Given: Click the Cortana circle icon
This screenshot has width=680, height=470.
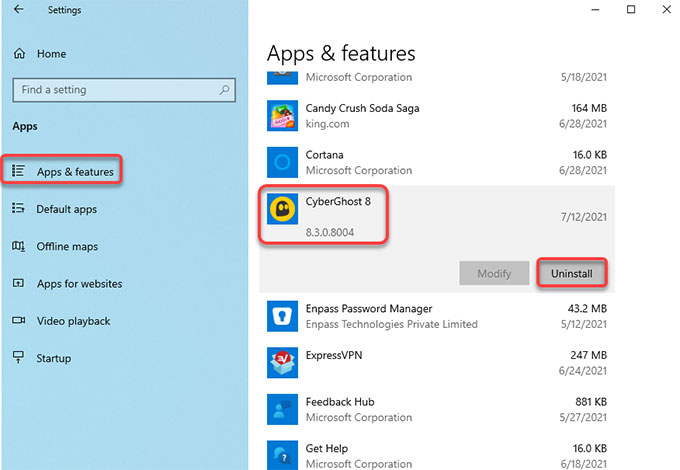Looking at the screenshot, I should pos(282,162).
